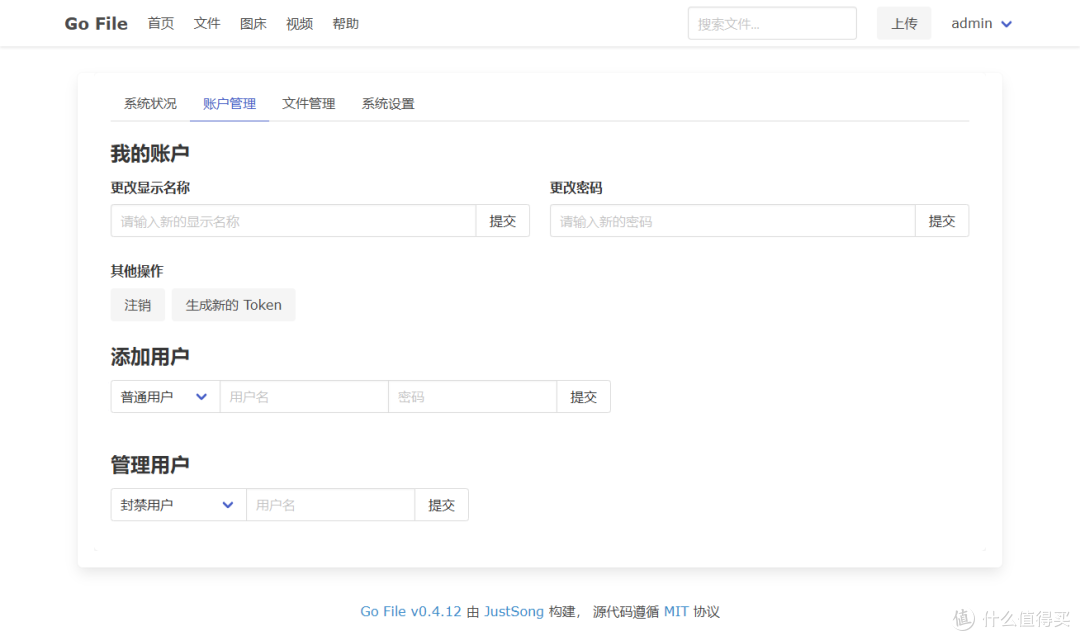Switch to the 文件管理 tab
The height and width of the screenshot is (641, 1080).
pos(309,103)
